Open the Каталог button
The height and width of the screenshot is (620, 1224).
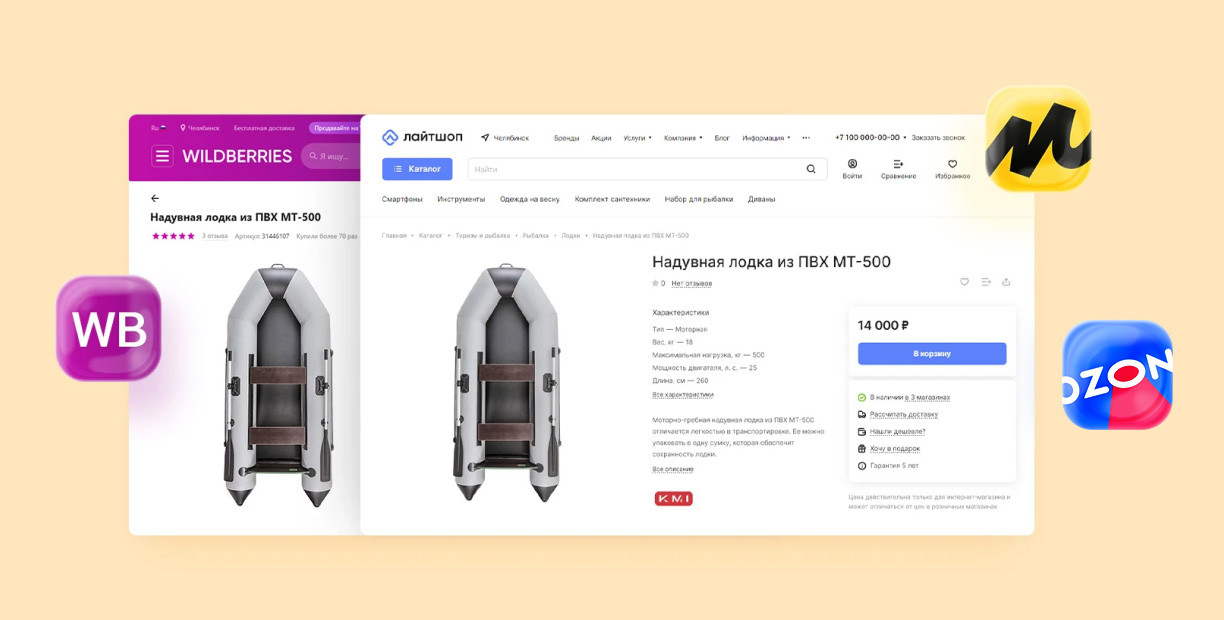[417, 169]
